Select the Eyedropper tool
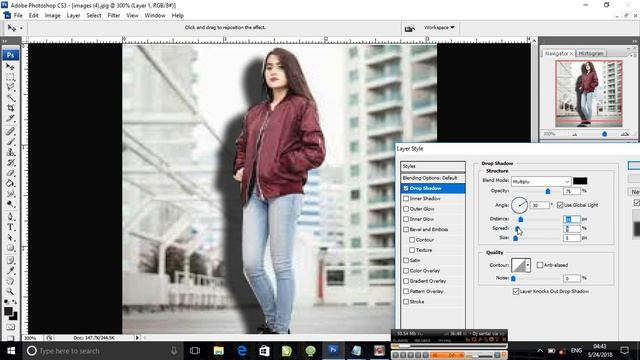This screenshot has width=640, height=360. 10,271
